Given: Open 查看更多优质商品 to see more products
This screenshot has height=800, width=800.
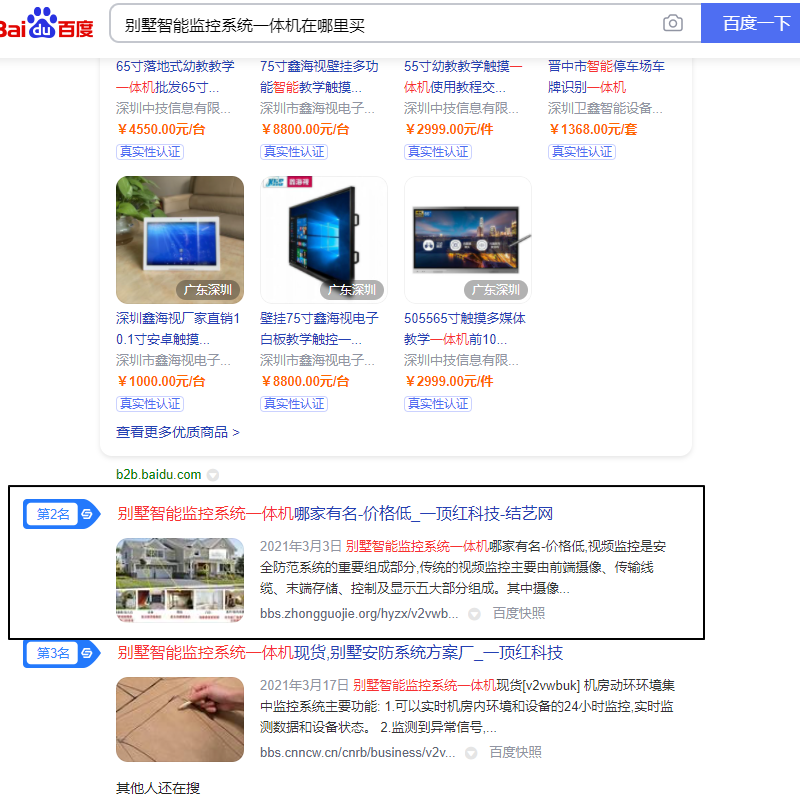Looking at the screenshot, I should coord(178,432).
